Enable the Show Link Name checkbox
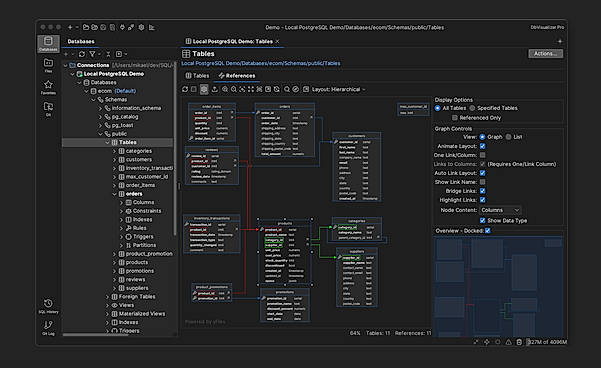This screenshot has width=601, height=368. 483,182
